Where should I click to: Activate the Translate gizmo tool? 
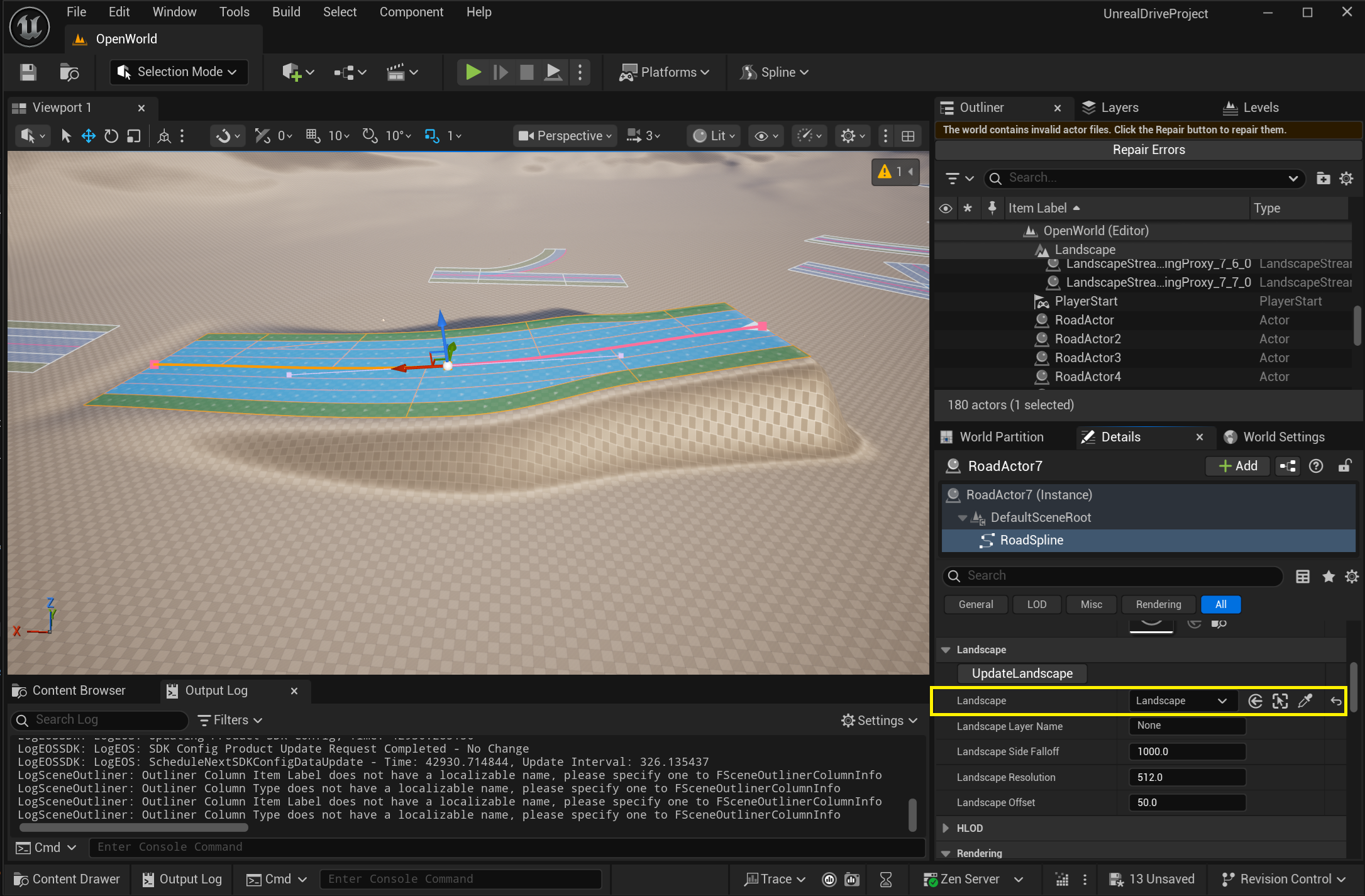(x=88, y=136)
